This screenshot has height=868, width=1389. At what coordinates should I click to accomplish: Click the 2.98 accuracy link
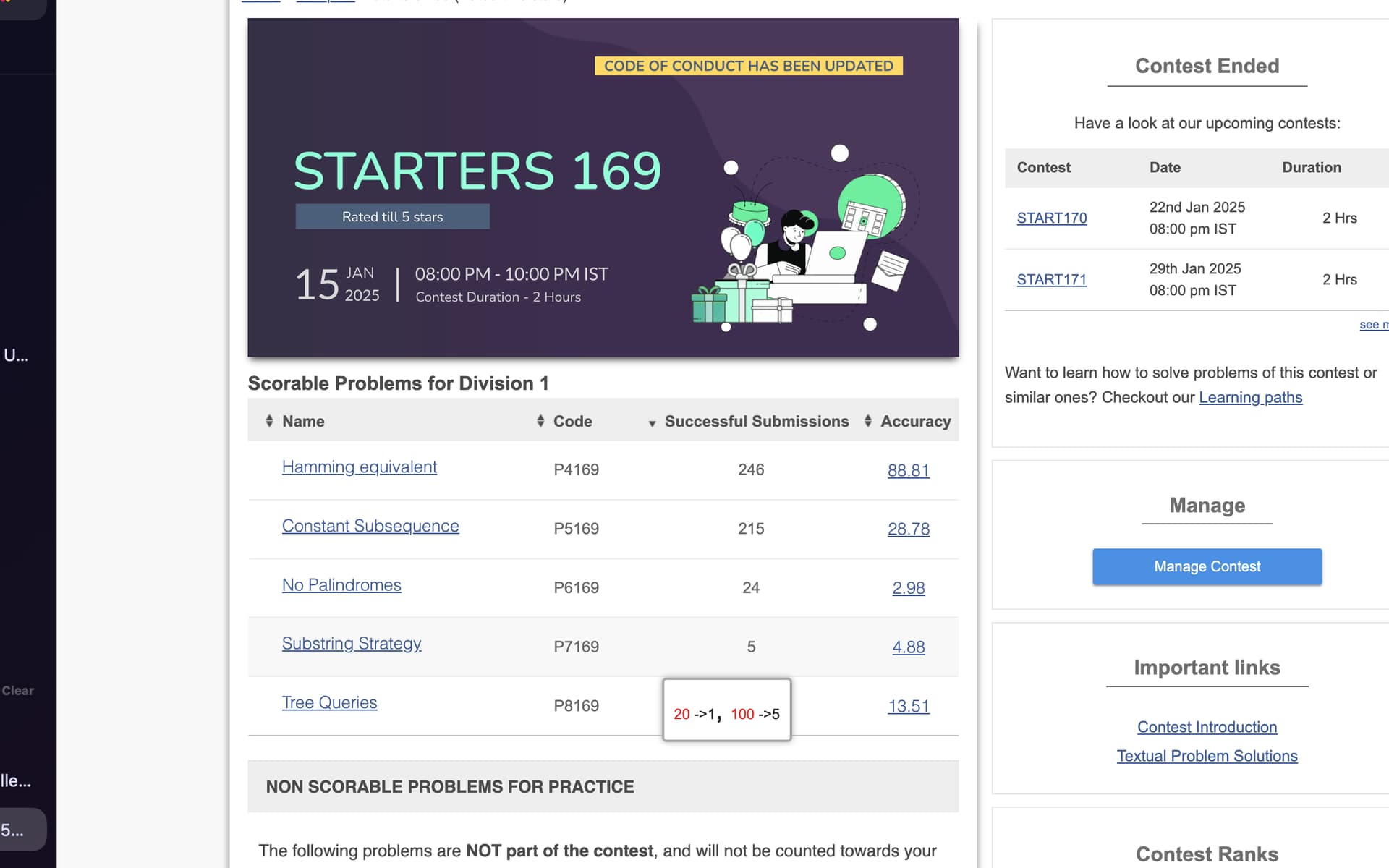(x=908, y=588)
